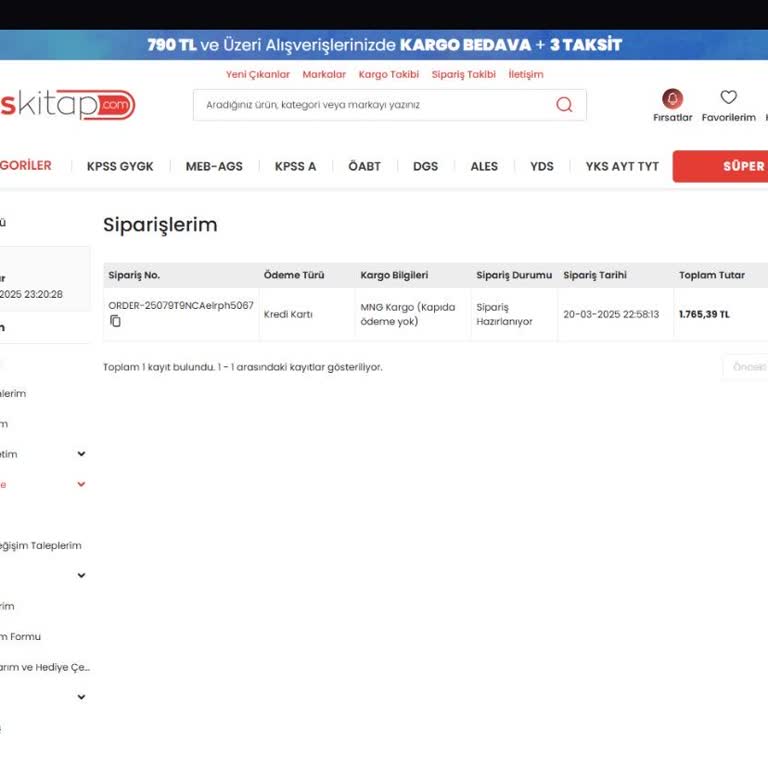
Task: Click the Sipariş Hazırlanıyor status cell
Action: (x=504, y=314)
